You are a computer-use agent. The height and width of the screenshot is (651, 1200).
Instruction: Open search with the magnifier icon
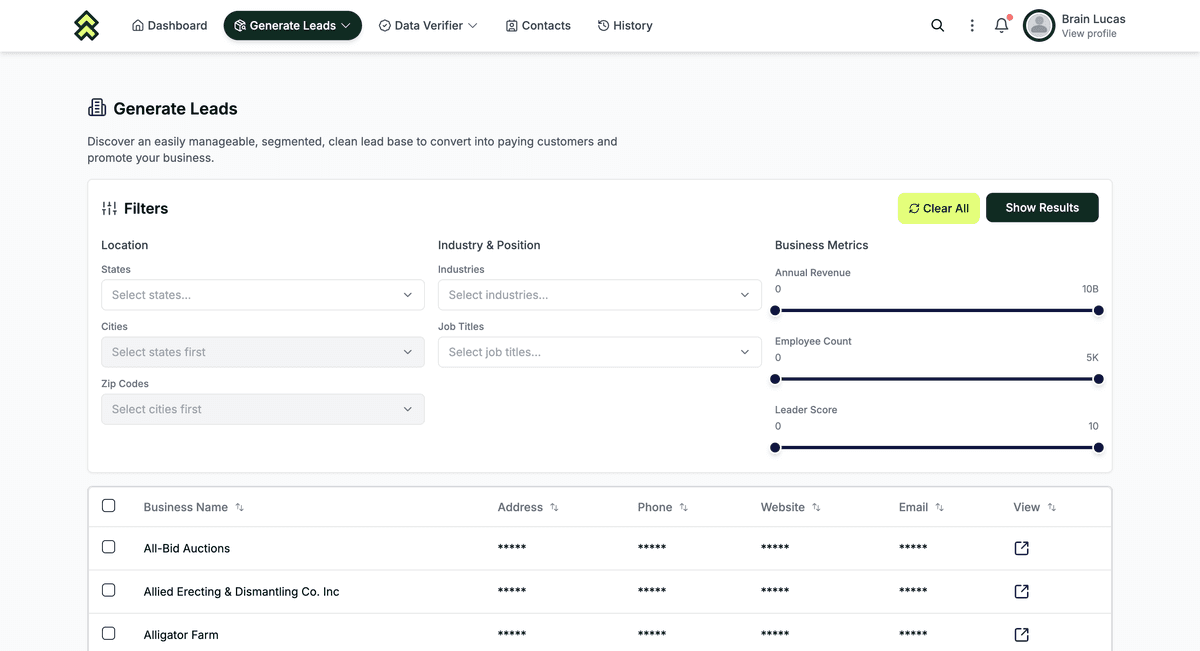[937, 24]
